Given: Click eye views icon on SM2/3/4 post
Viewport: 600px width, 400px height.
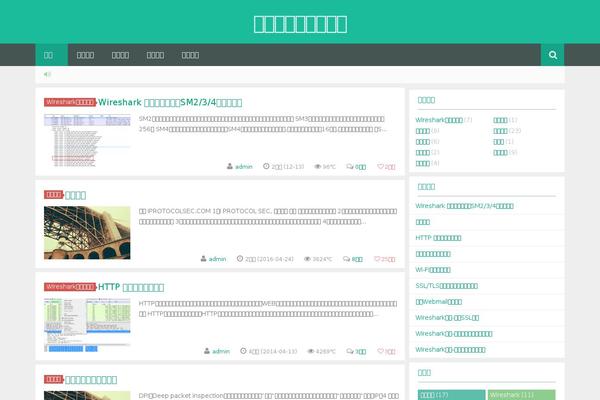Looking at the screenshot, I should [x=318, y=167].
